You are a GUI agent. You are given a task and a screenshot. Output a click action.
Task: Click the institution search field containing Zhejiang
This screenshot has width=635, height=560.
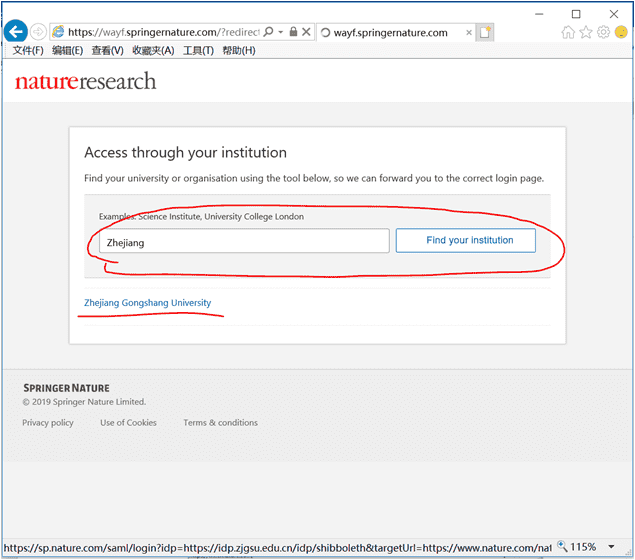click(x=238, y=241)
